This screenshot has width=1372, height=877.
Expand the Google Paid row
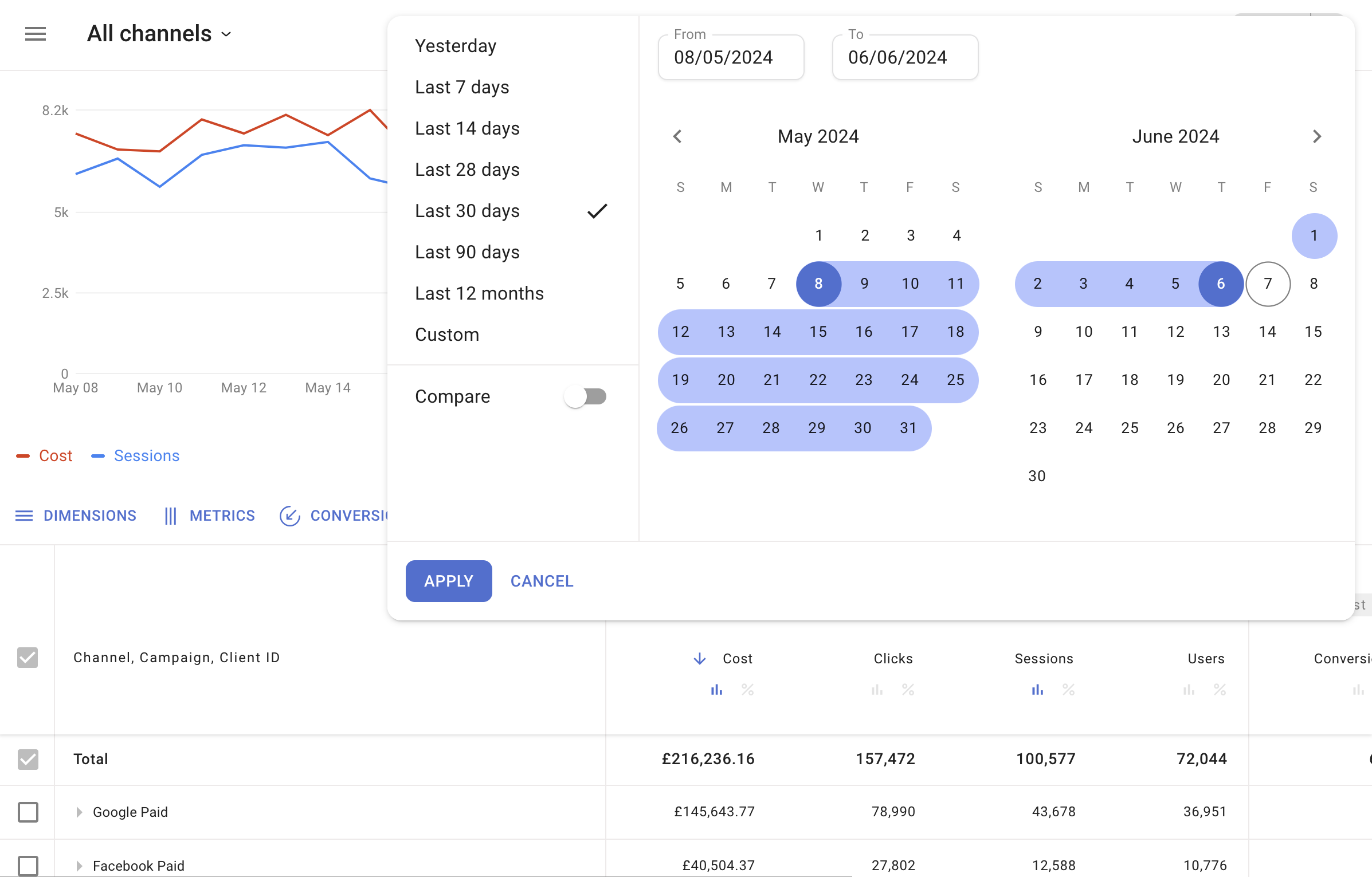tap(78, 812)
